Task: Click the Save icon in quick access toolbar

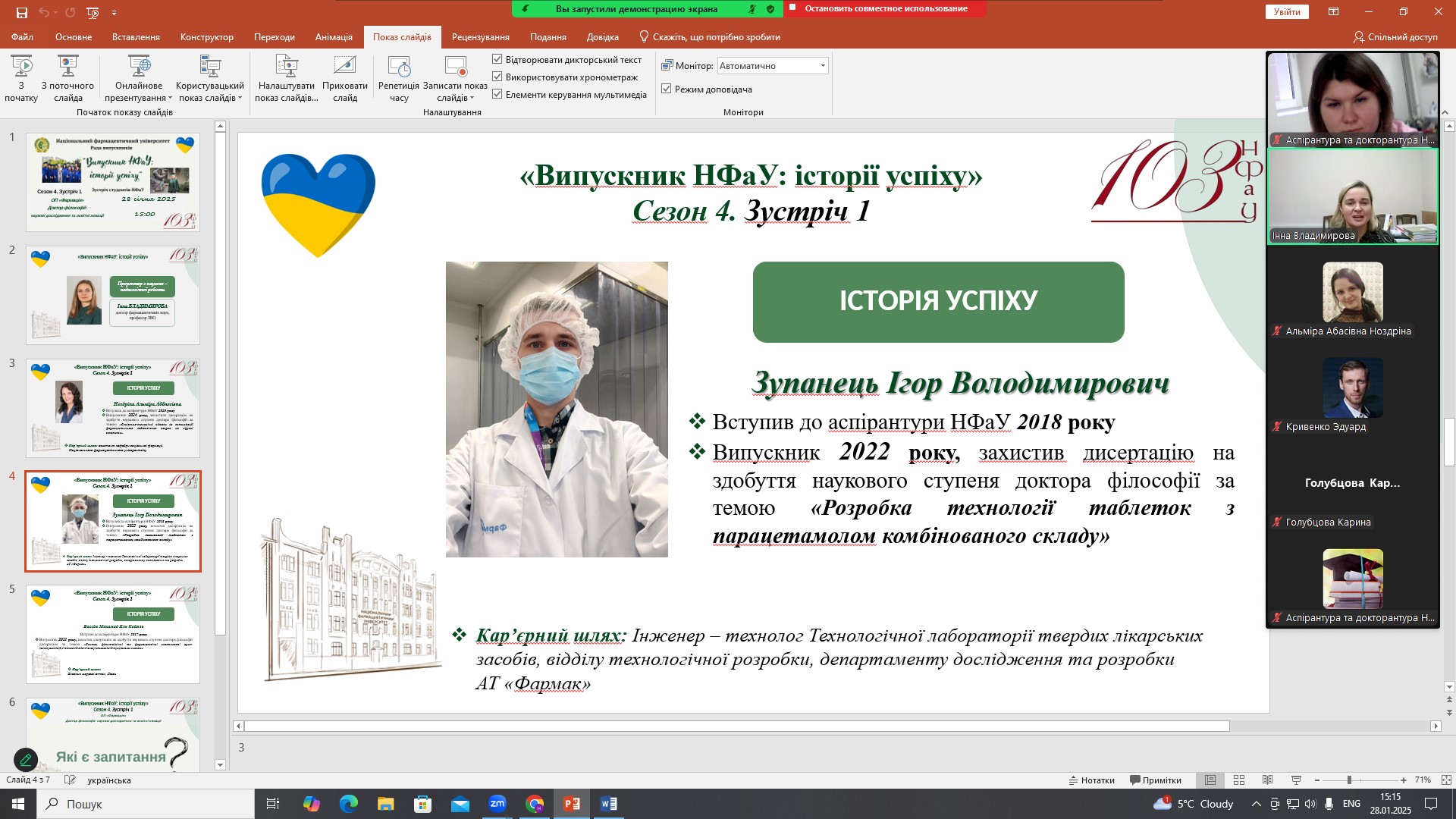Action: click(x=21, y=12)
